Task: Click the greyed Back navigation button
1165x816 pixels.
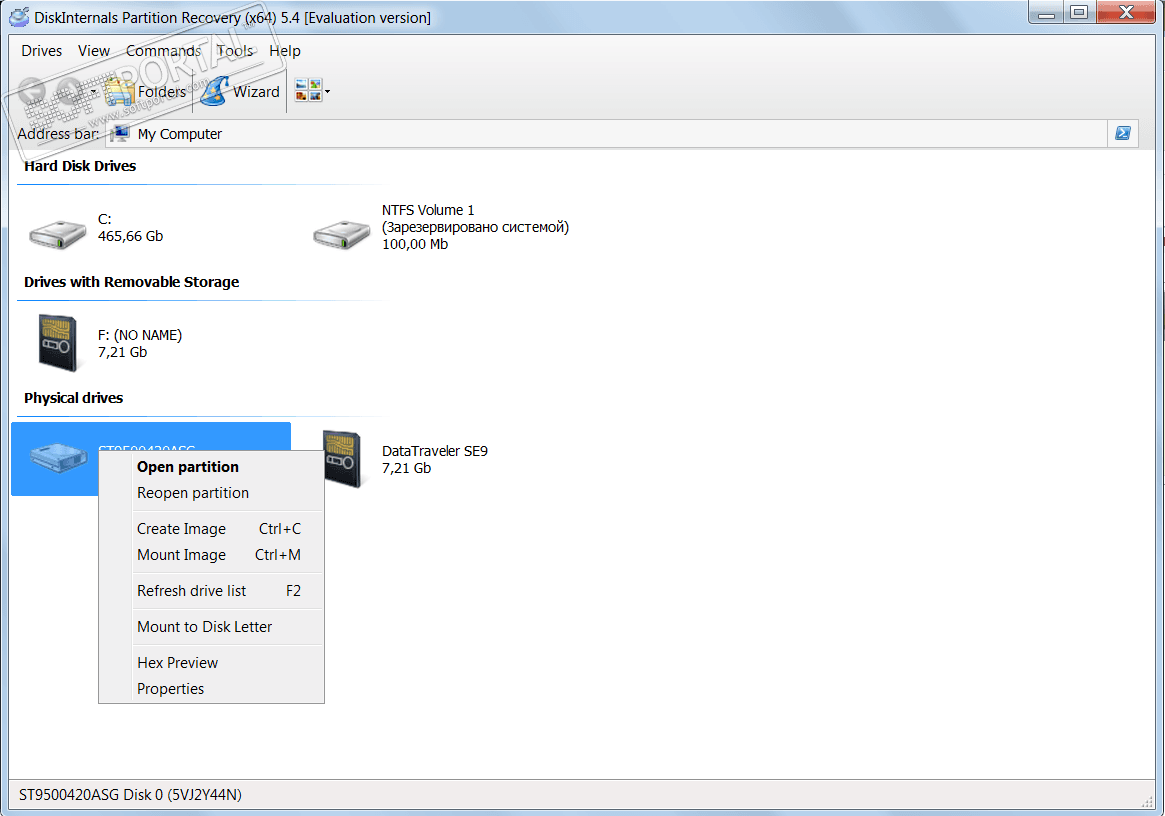Action: click(x=31, y=91)
